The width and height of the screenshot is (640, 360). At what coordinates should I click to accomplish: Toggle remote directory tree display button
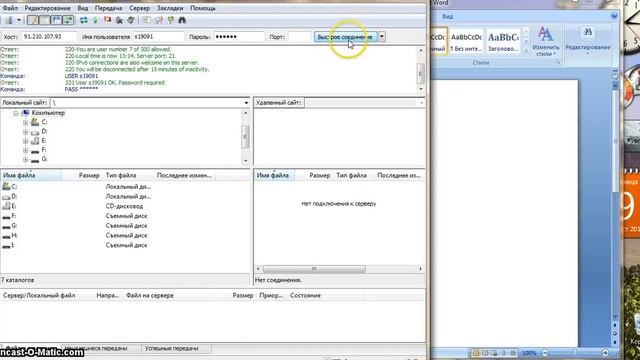56,20
